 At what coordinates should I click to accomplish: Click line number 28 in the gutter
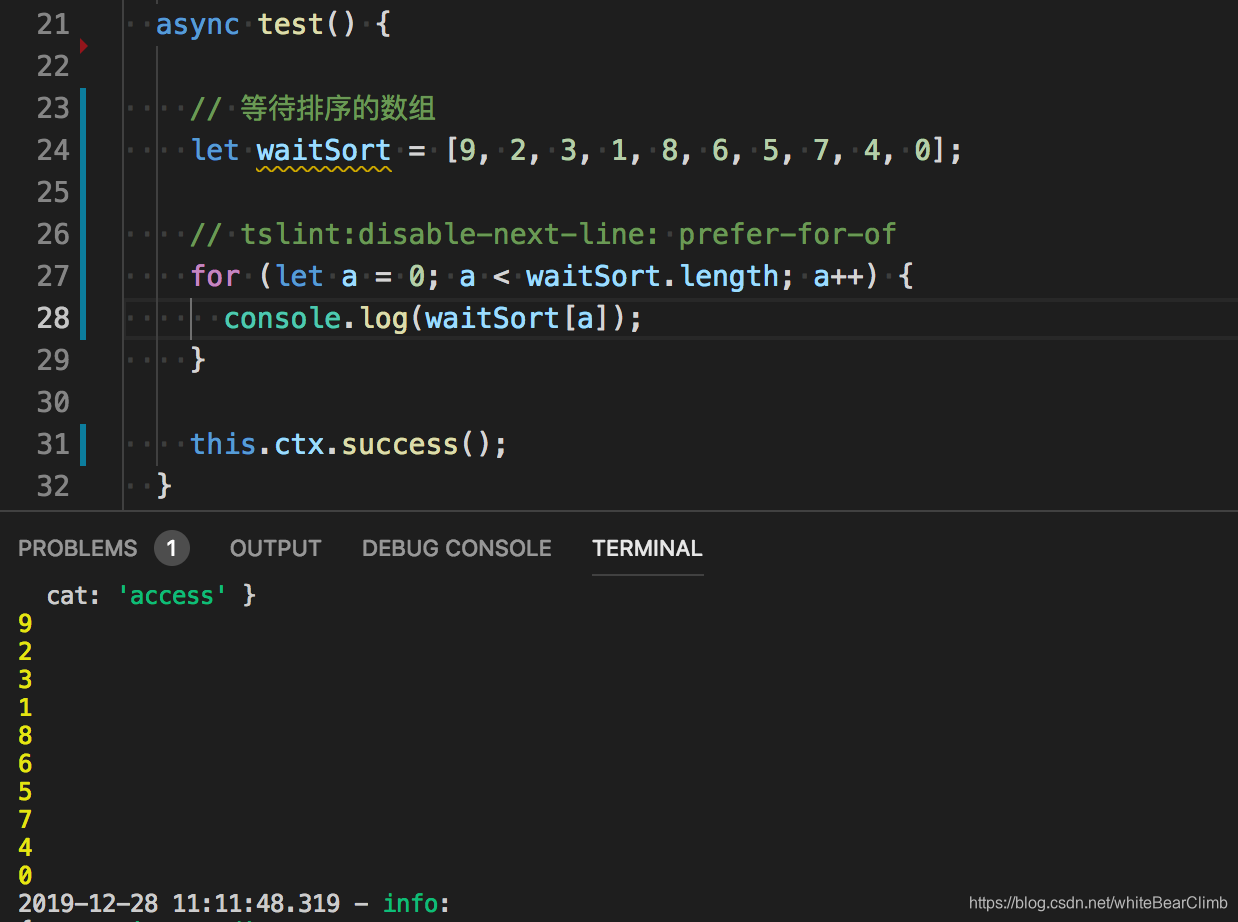click(x=53, y=318)
